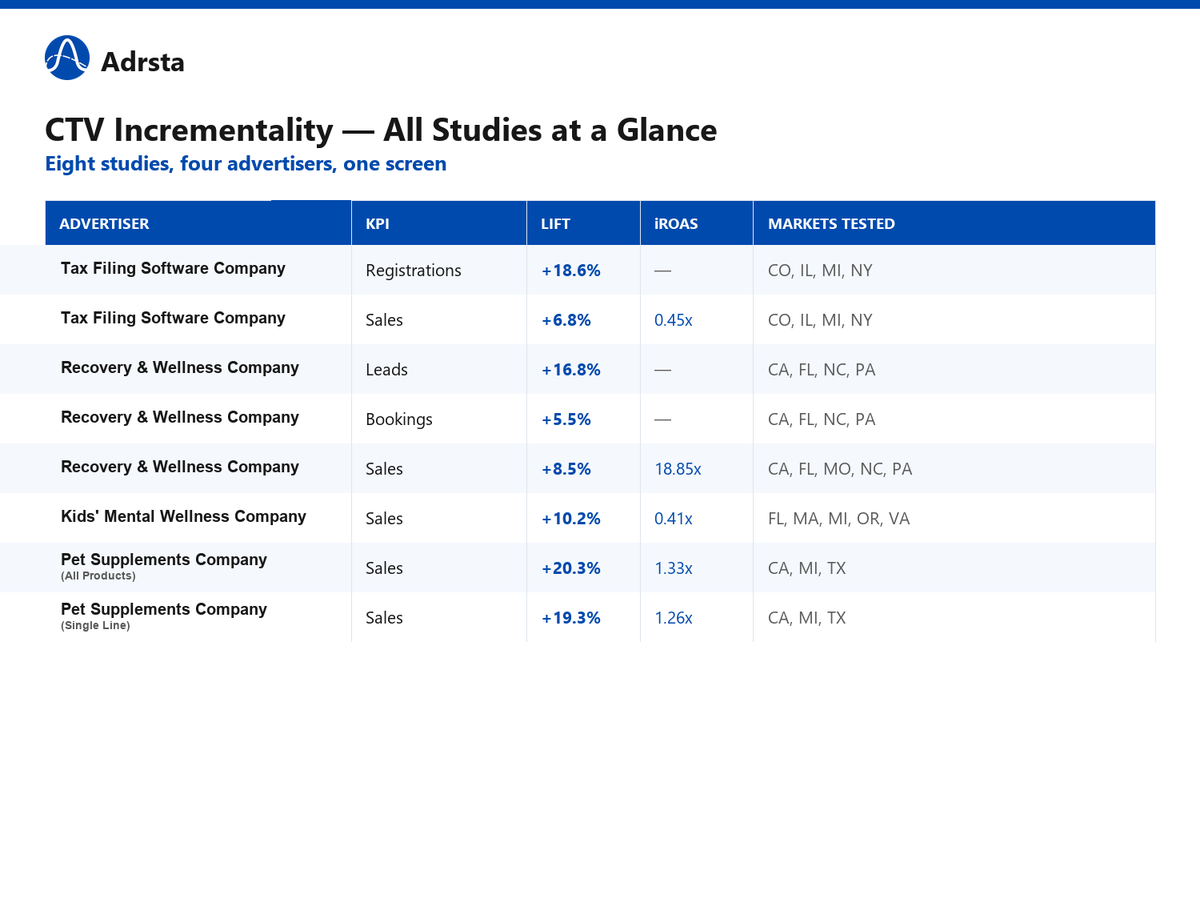Click the +6.8% lift value
1200x900 pixels.
566,320
